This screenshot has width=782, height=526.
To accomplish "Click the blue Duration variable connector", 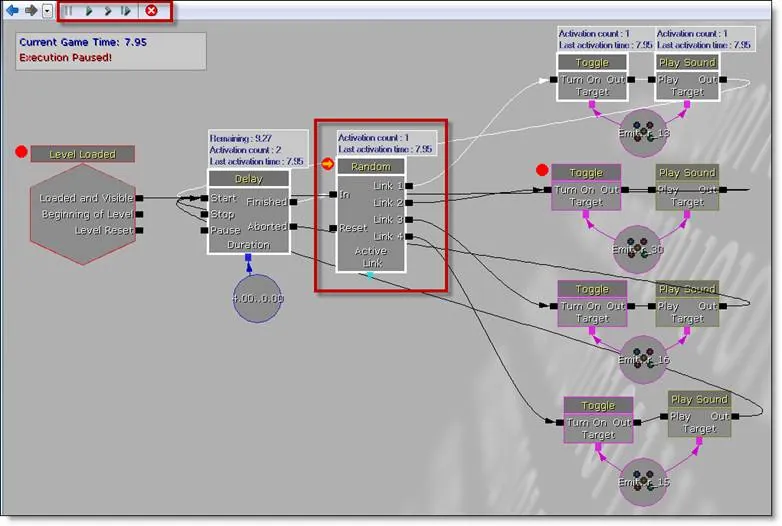I will (x=248, y=257).
